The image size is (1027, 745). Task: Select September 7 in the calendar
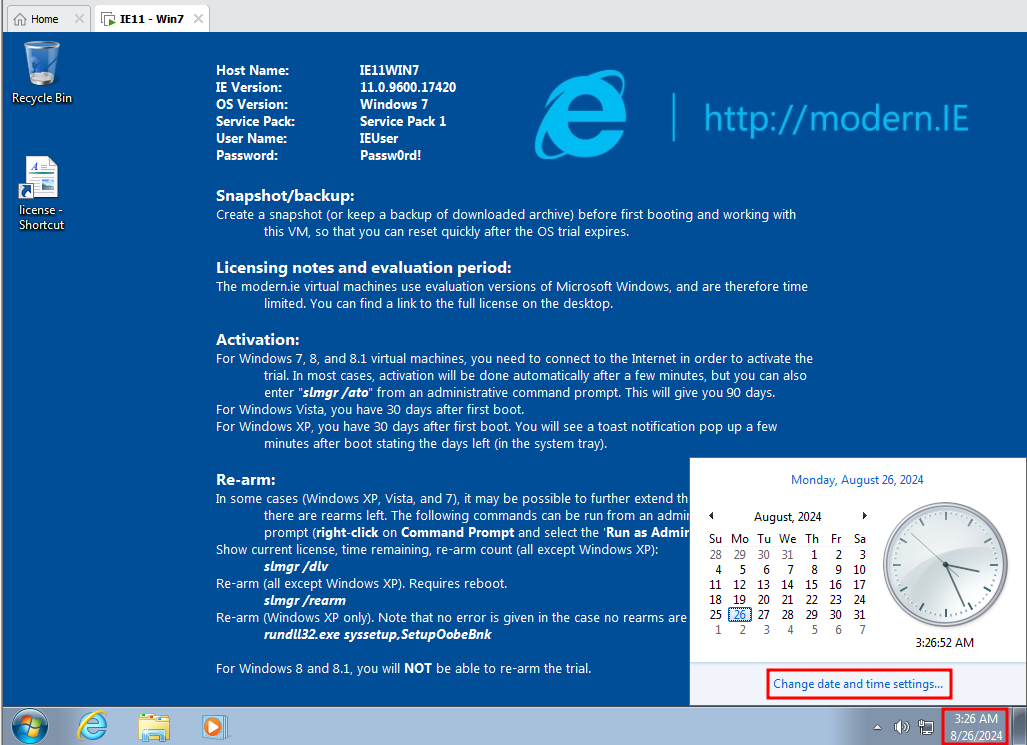click(862, 630)
